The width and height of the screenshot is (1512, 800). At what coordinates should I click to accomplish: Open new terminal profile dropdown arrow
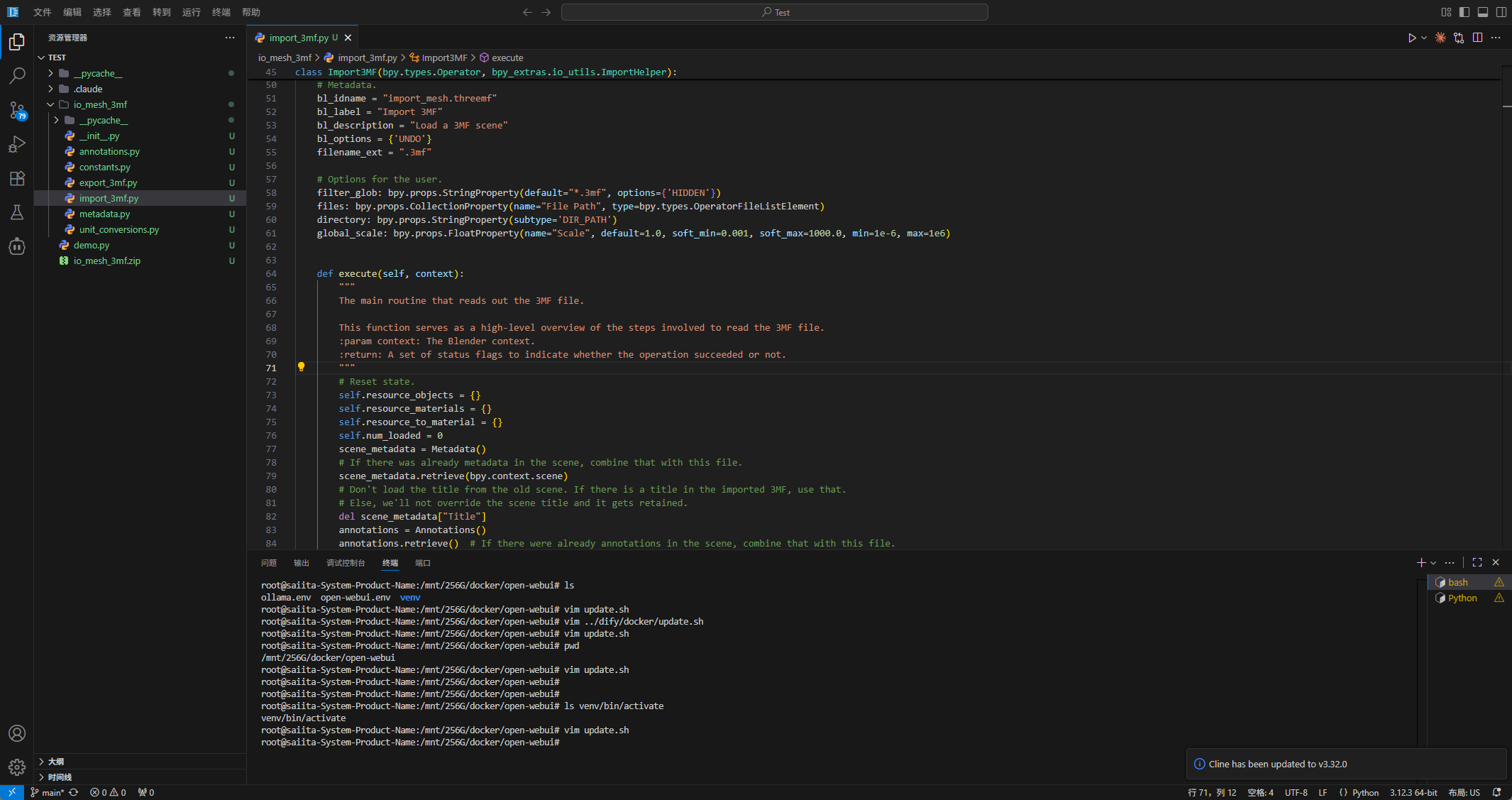tap(1433, 563)
